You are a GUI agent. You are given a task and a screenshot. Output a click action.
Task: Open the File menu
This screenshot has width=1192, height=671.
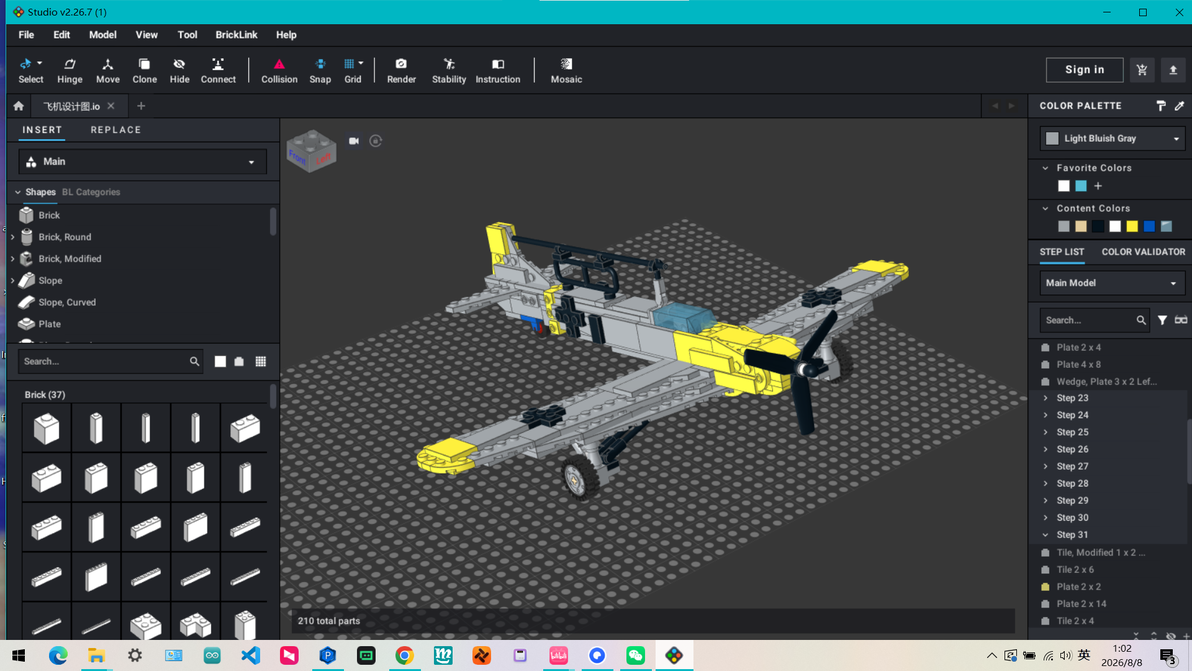(x=26, y=35)
